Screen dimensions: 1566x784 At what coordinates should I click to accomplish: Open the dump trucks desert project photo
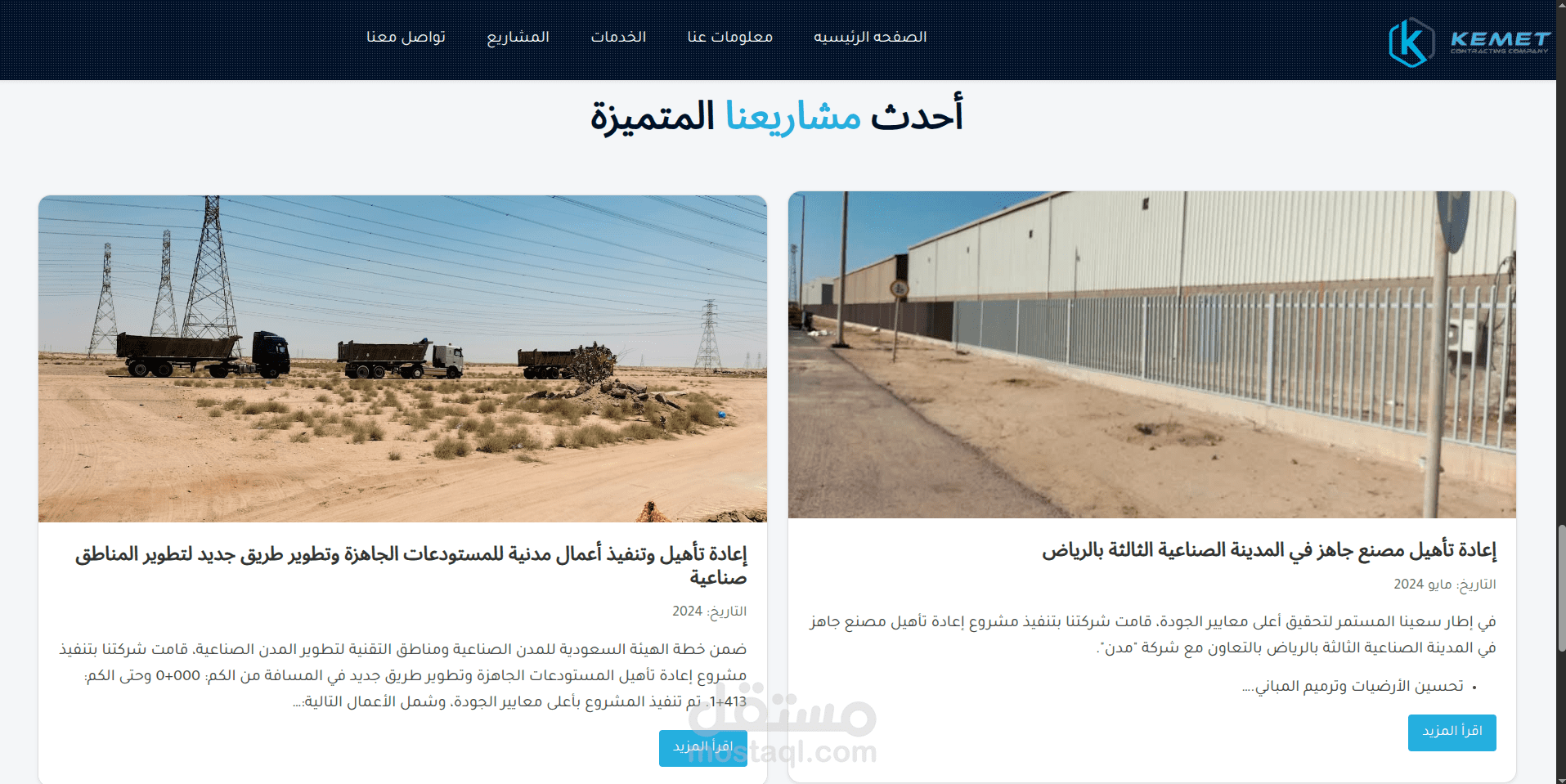tap(402, 358)
